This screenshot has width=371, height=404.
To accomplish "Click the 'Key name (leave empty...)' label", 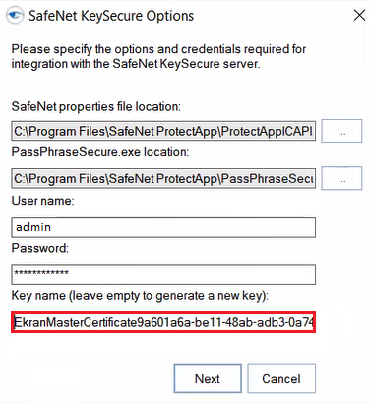I will coord(140,296).
